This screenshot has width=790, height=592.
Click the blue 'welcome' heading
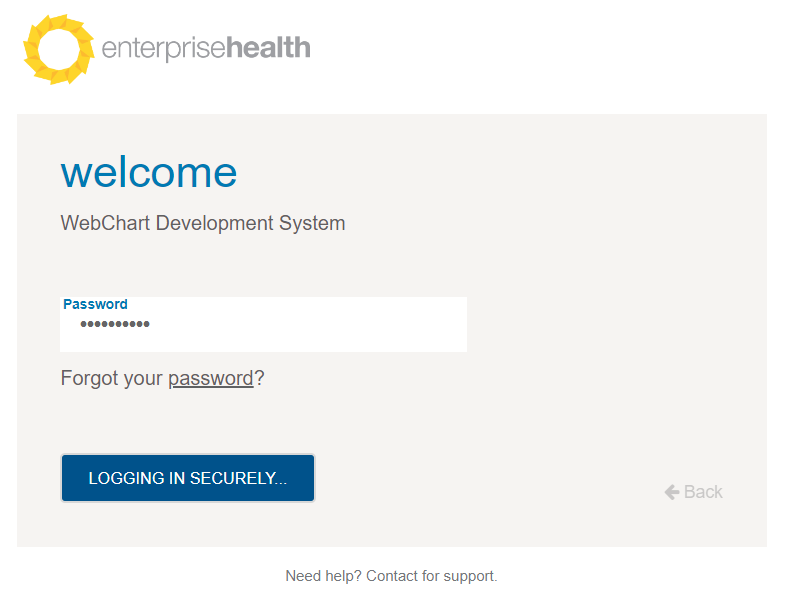tap(149, 173)
